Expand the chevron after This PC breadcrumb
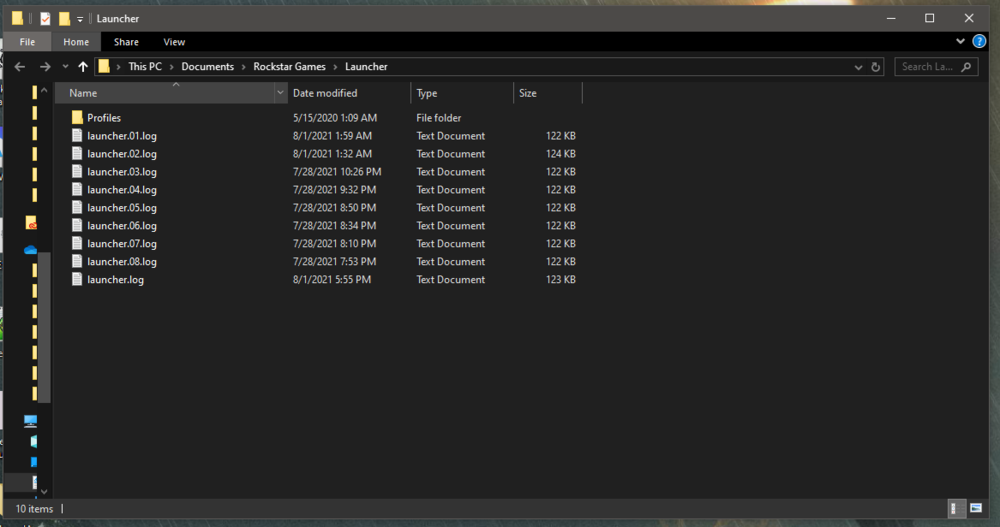Screen dimensions: 1000x527 [172, 67]
